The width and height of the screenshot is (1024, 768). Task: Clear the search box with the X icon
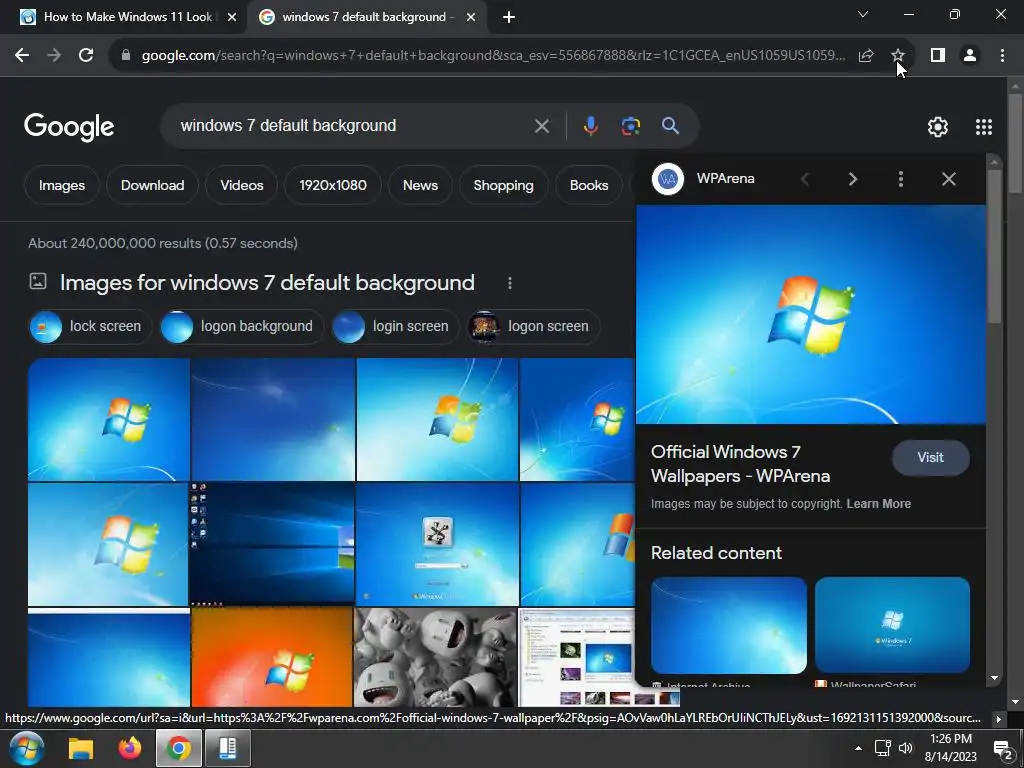click(542, 126)
